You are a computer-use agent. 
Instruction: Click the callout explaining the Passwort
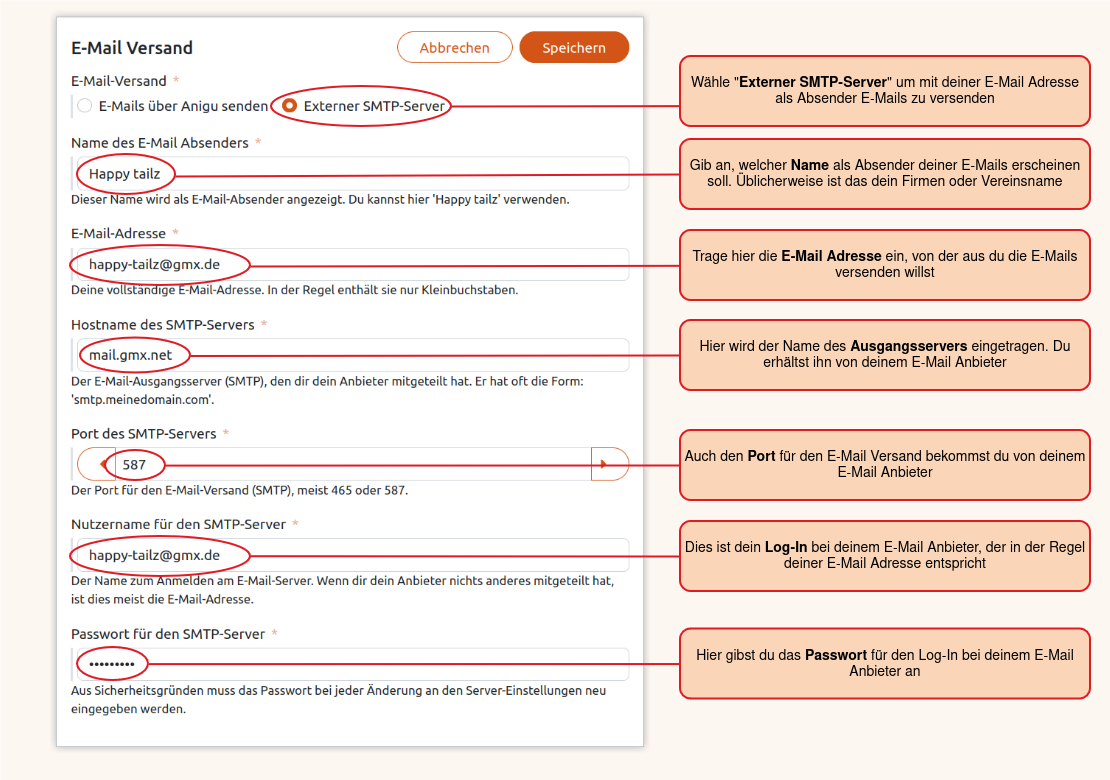[x=884, y=663]
